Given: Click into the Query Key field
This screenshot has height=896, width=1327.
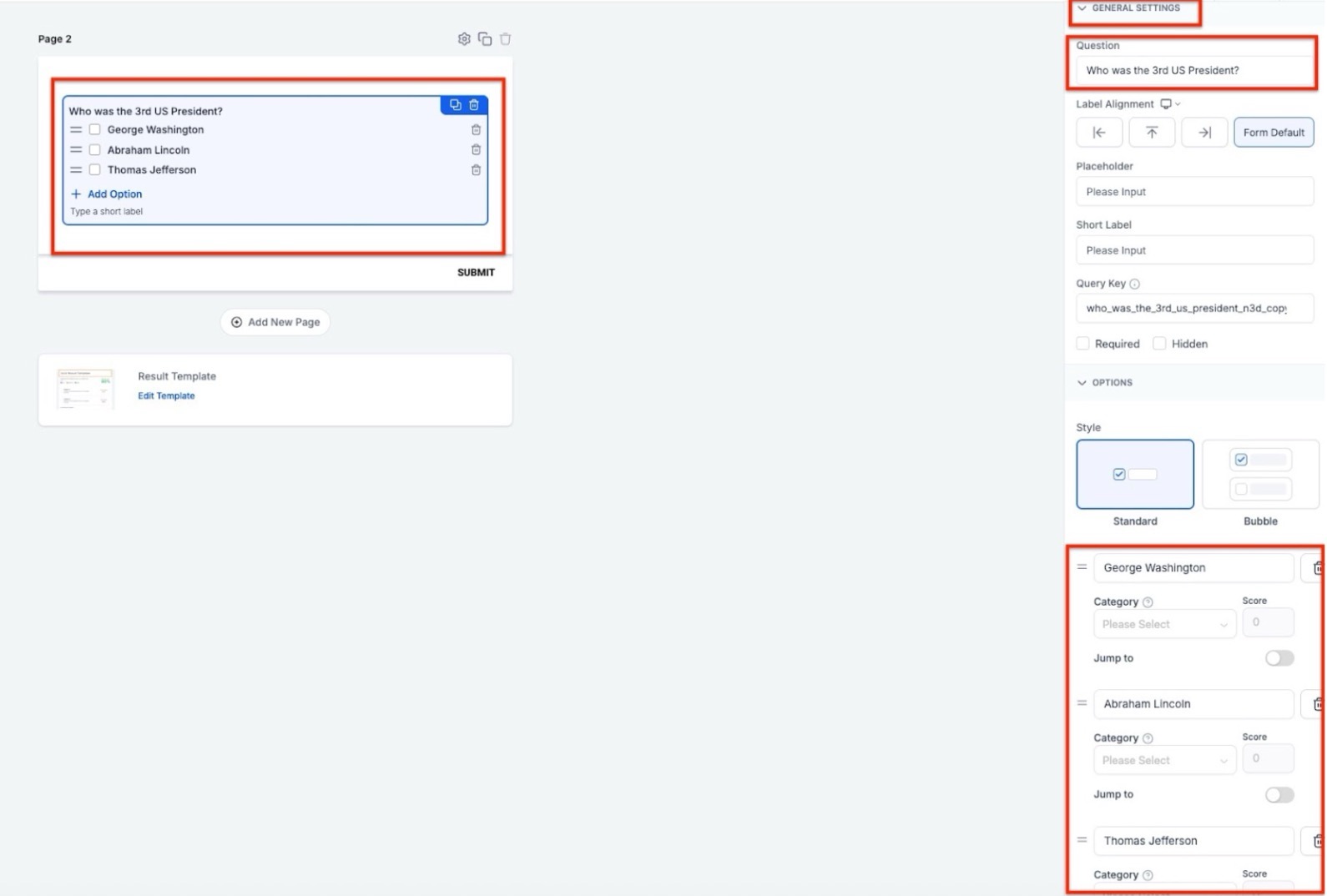Looking at the screenshot, I should click(x=1195, y=309).
